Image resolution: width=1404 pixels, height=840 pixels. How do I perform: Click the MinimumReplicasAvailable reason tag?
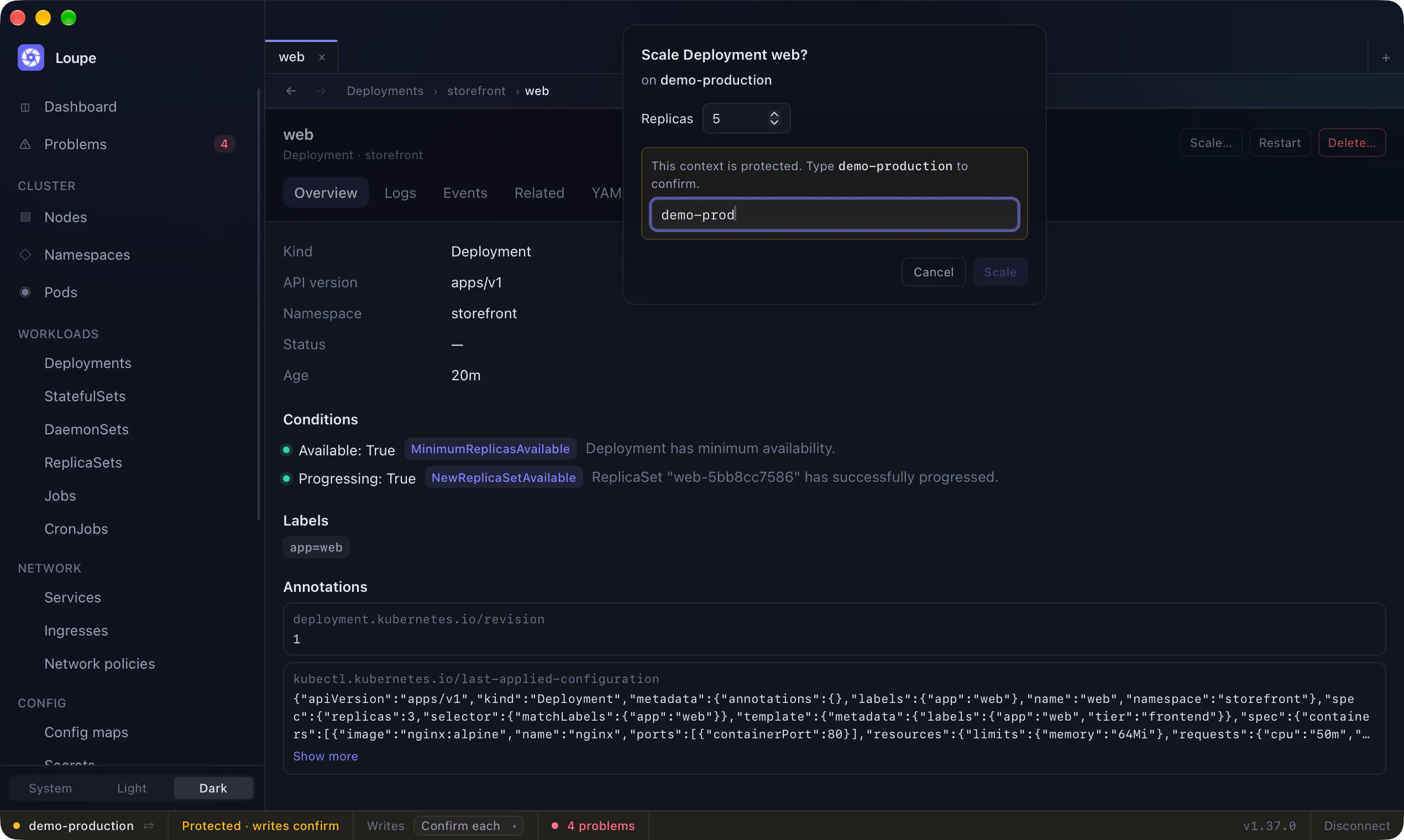point(490,449)
